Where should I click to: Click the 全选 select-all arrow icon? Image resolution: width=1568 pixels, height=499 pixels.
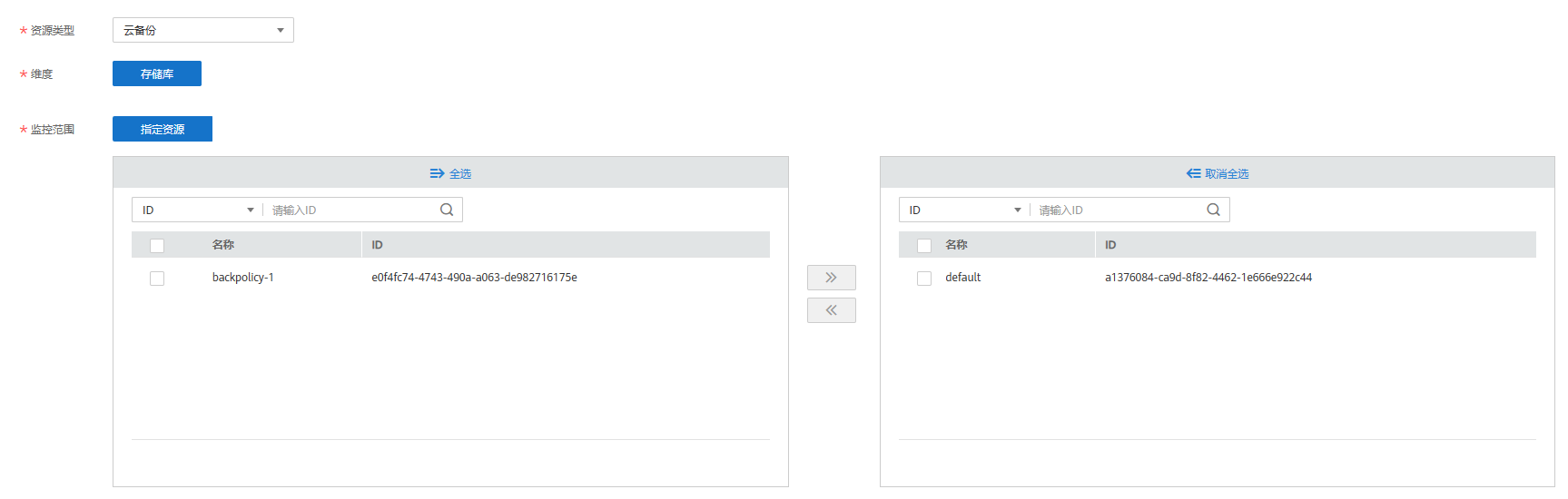click(437, 173)
